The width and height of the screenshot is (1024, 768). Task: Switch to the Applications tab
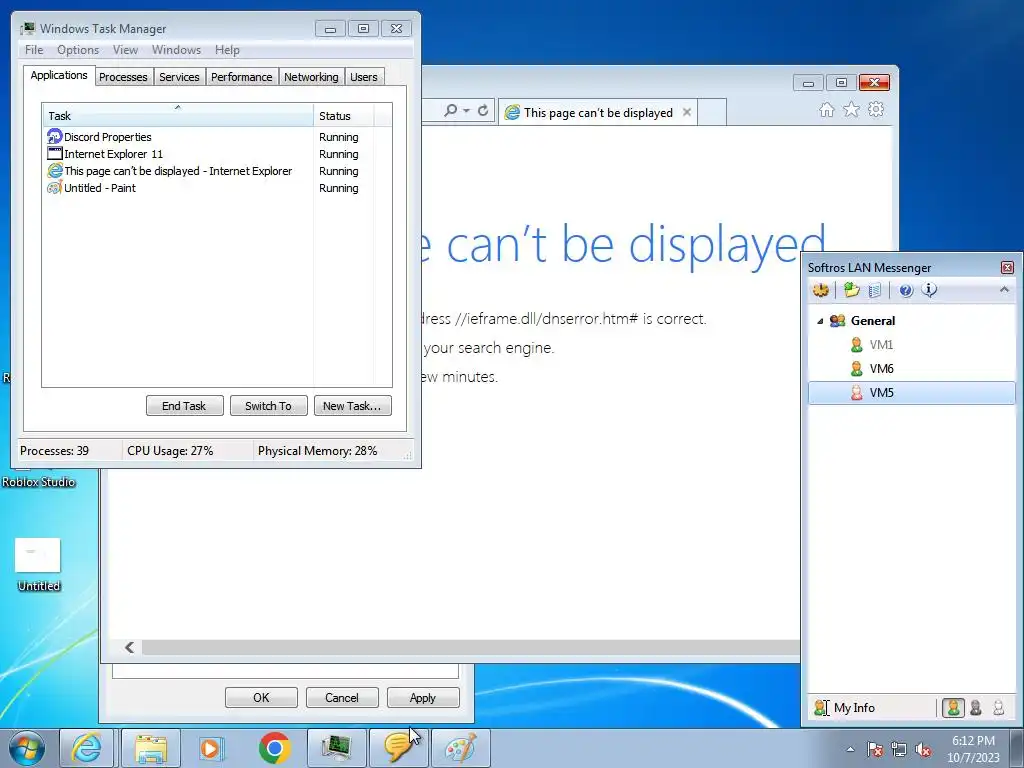coord(59,75)
